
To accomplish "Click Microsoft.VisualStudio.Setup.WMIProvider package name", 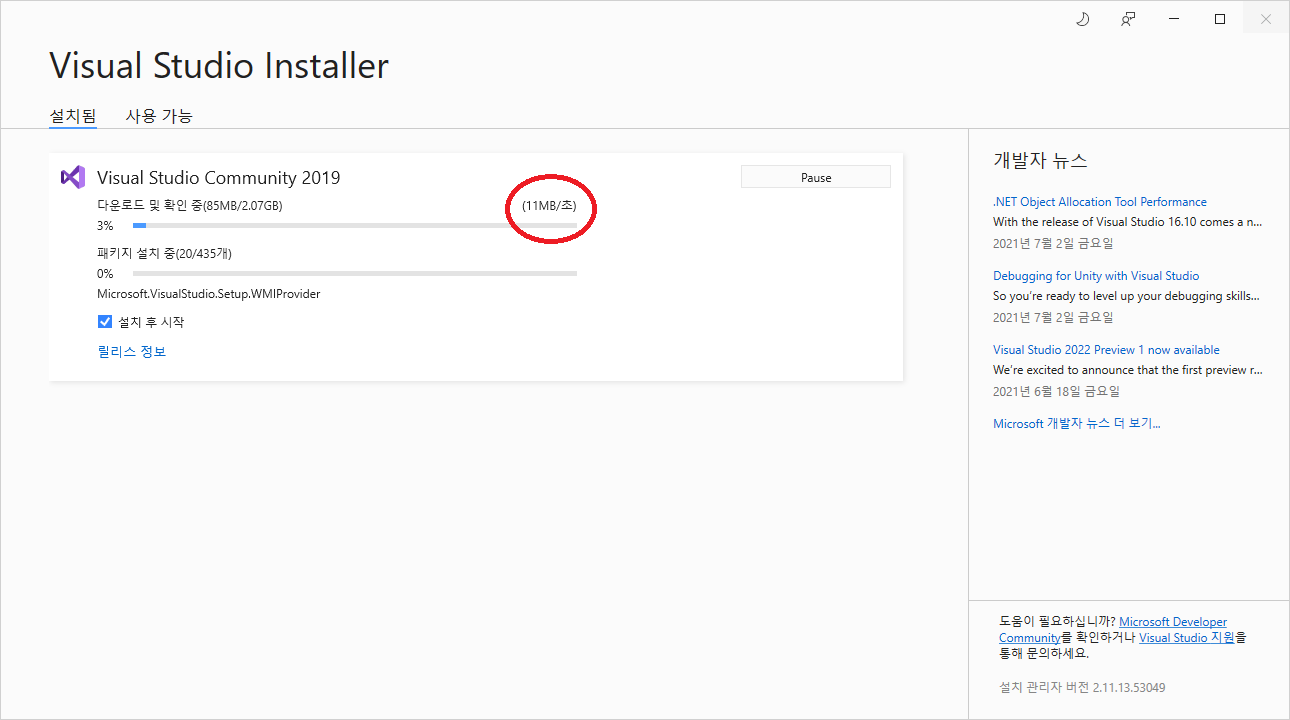I will click(x=208, y=294).
